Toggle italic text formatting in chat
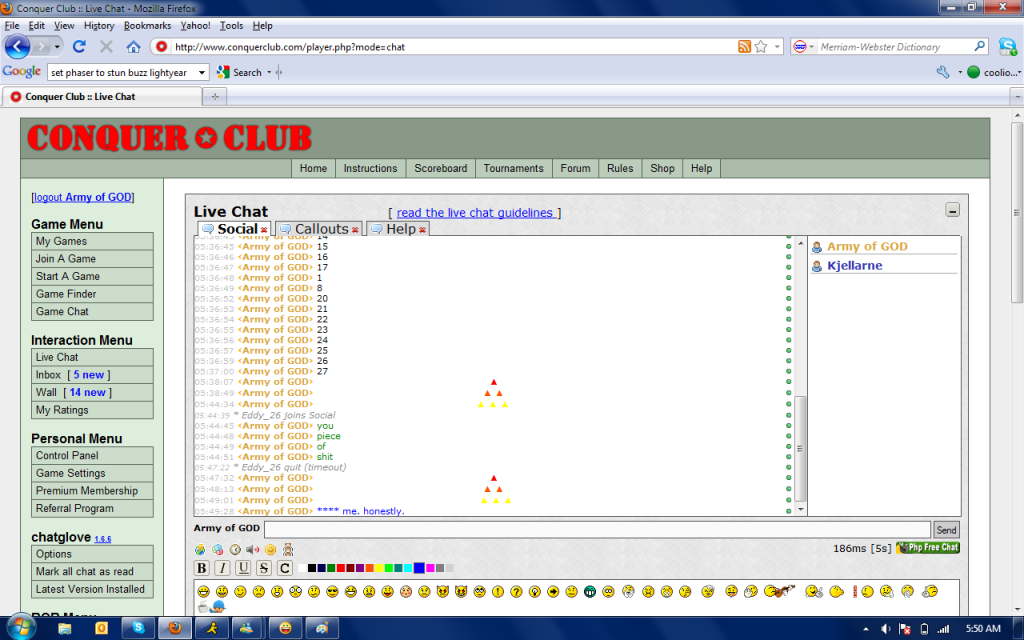 pos(222,568)
